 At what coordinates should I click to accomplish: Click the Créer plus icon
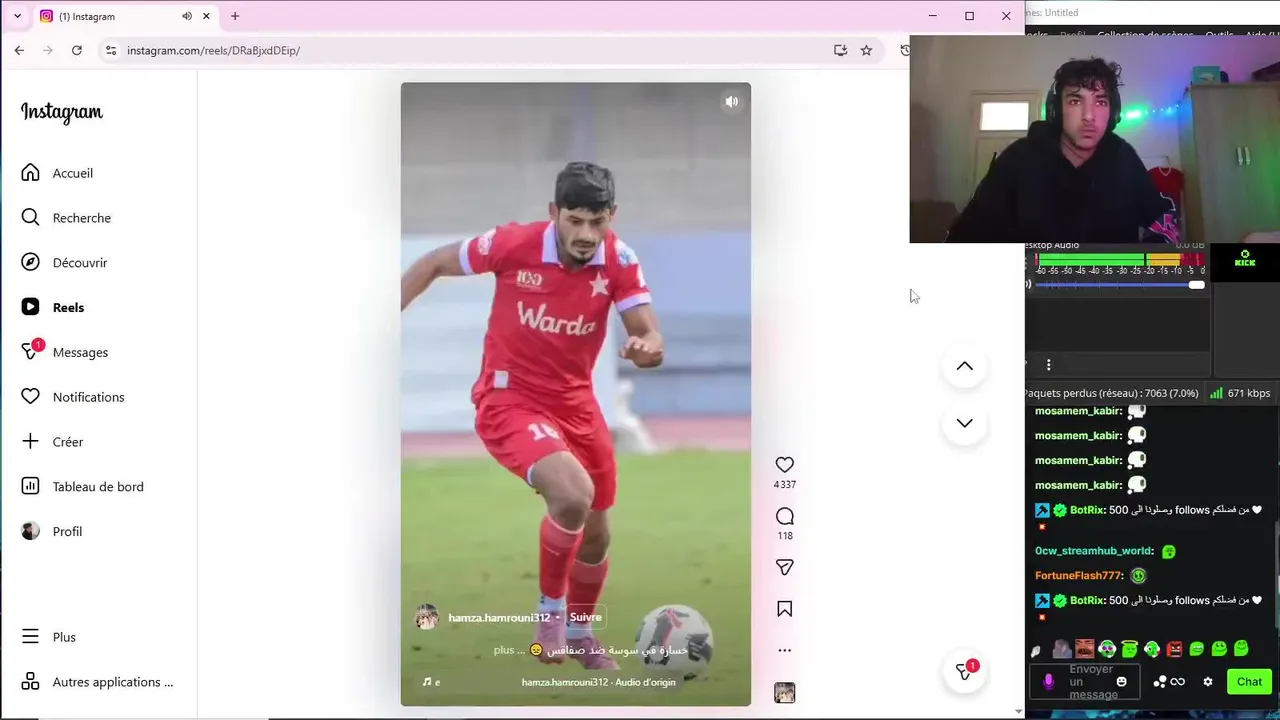pyautogui.click(x=31, y=441)
